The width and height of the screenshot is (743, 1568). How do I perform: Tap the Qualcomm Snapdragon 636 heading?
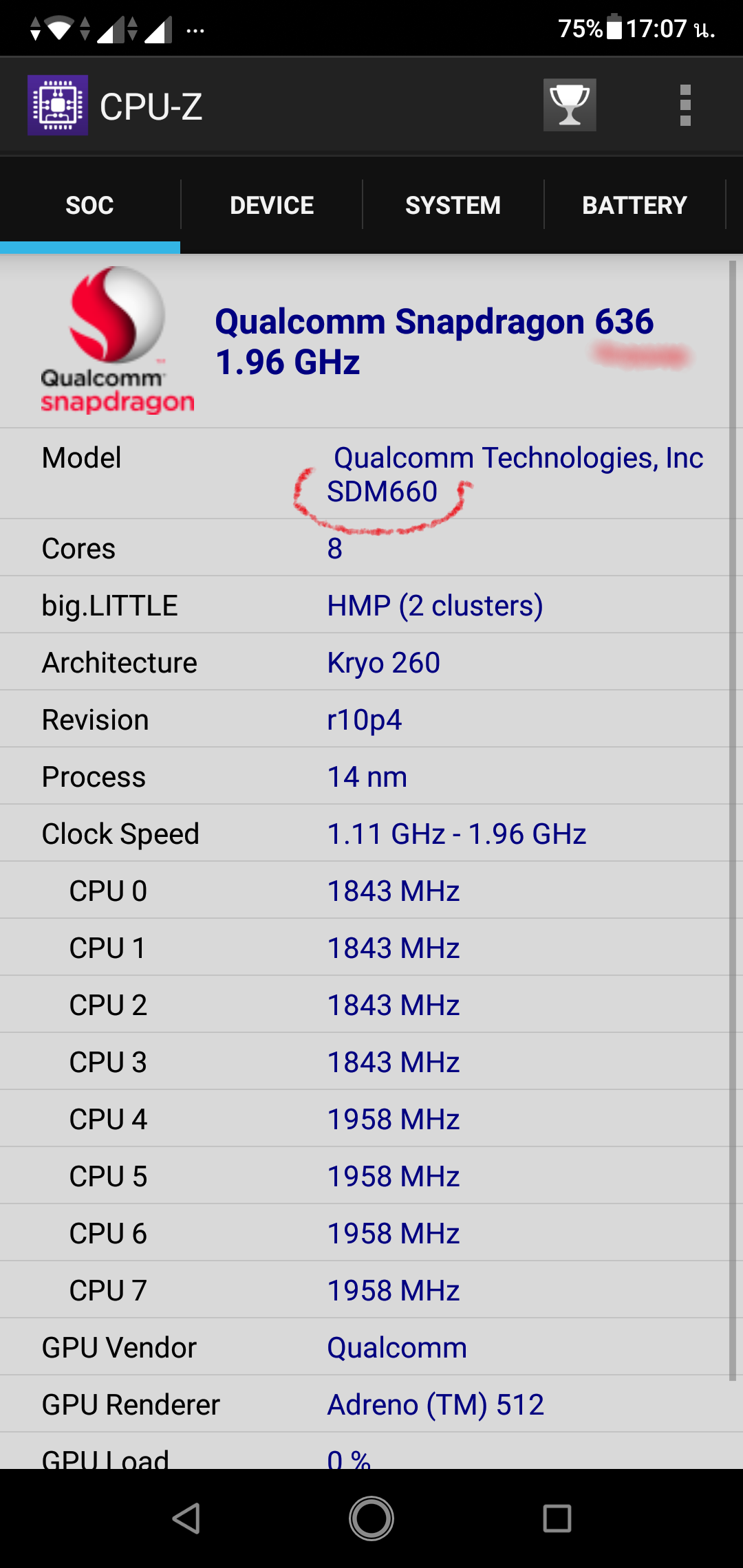click(434, 321)
